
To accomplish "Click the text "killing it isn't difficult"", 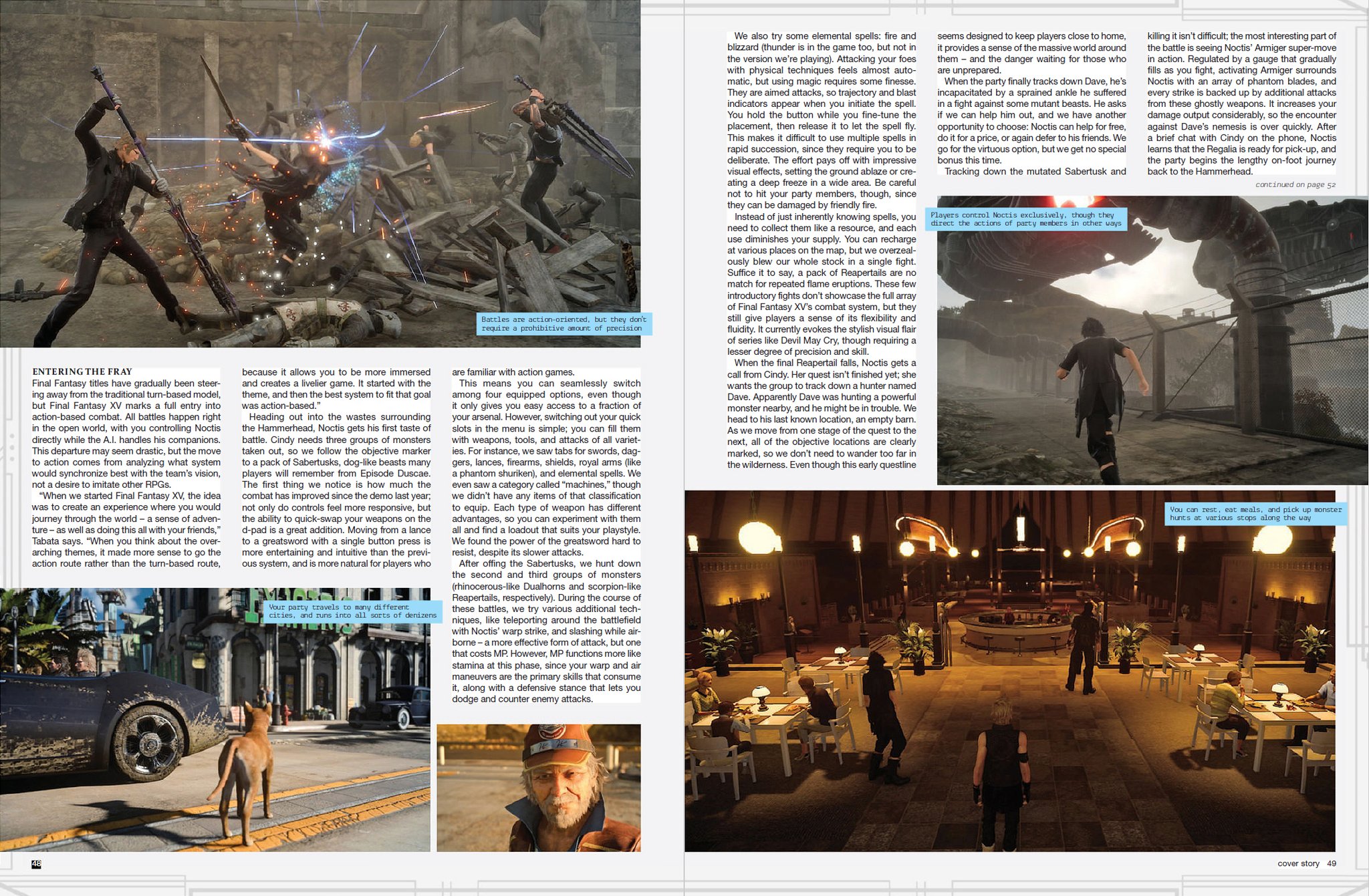I will click(x=1187, y=36).
